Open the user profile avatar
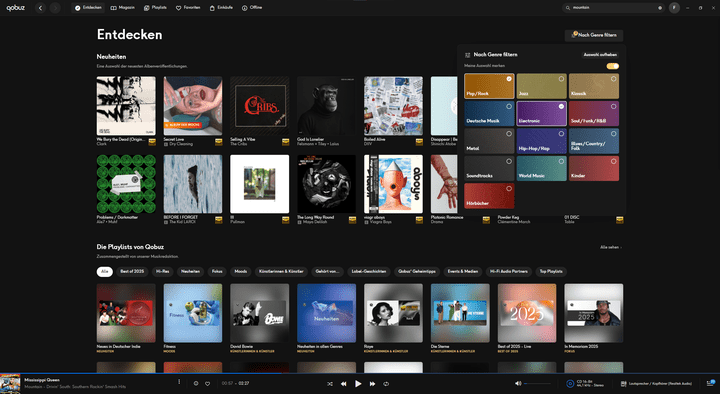Viewport: 720px width, 394px height. 674,8
